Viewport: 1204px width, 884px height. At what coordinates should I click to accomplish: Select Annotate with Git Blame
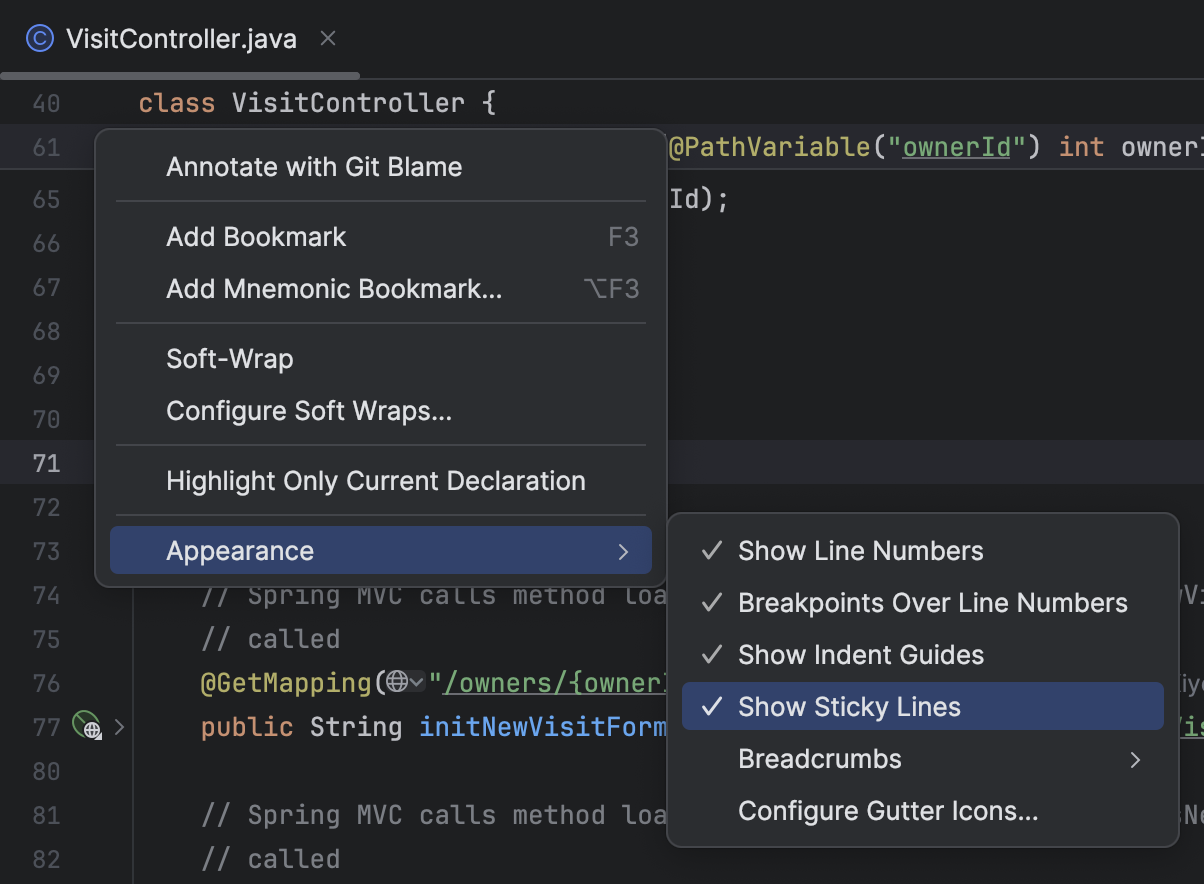[x=313, y=166]
